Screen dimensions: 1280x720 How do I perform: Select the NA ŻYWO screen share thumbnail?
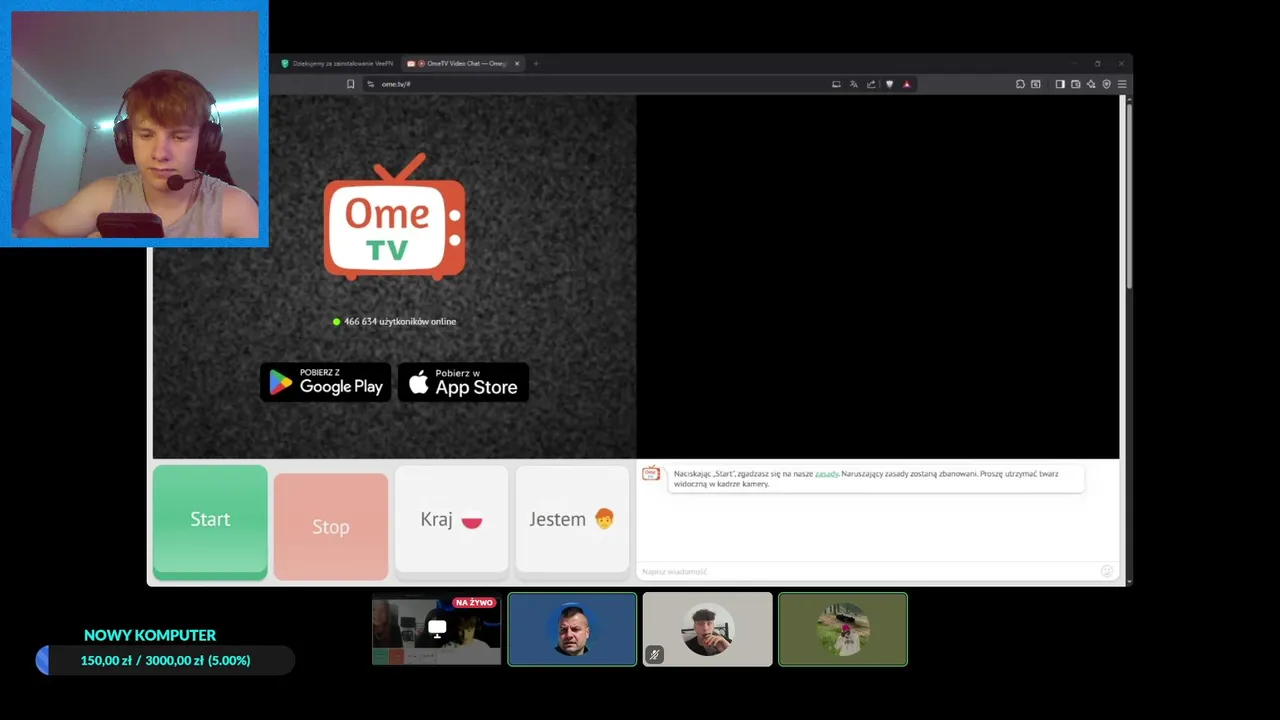point(437,629)
